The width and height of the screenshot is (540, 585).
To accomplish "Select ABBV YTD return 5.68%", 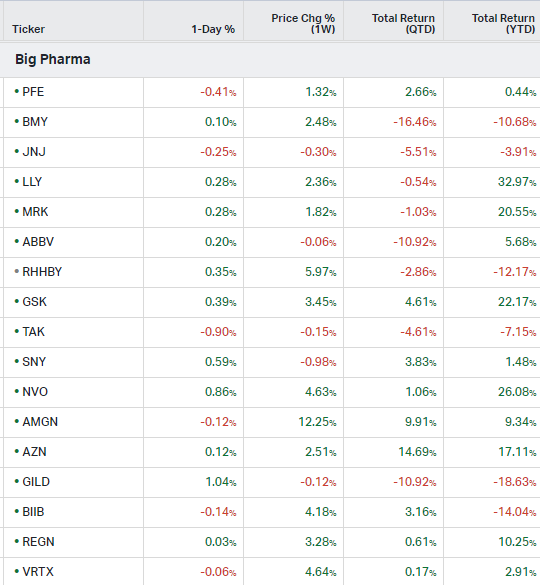I will [521, 242].
